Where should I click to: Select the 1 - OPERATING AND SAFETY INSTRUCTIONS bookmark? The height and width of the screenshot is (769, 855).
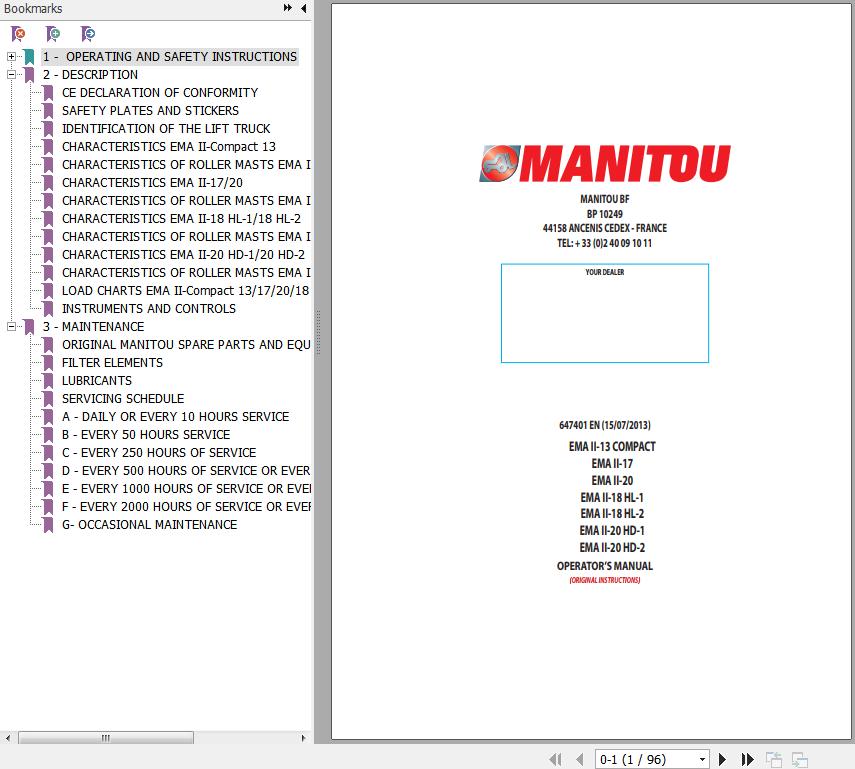(x=170, y=57)
